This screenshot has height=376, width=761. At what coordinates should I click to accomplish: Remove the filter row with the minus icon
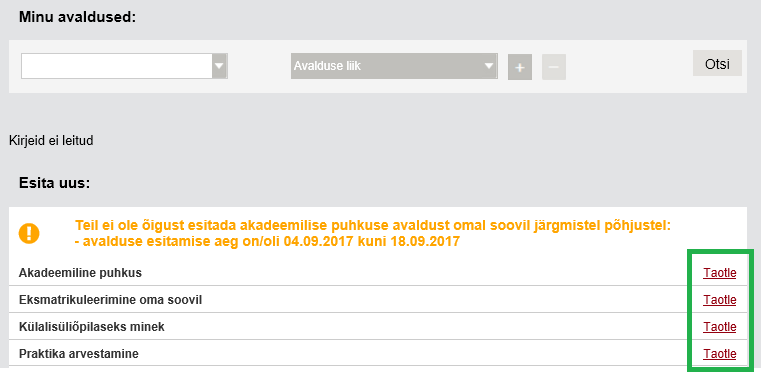point(554,67)
